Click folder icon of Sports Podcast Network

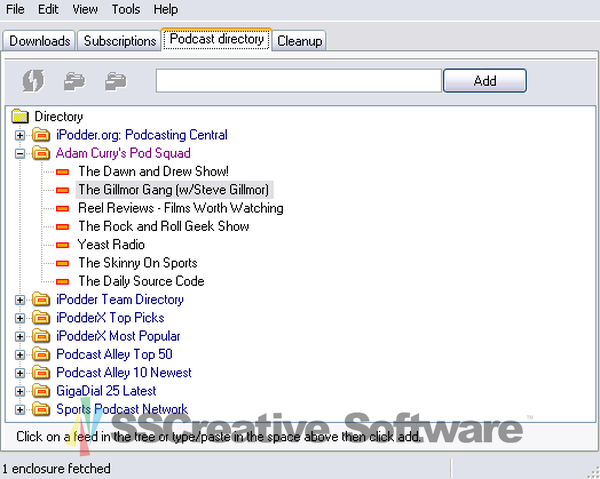pyautogui.click(x=41, y=409)
